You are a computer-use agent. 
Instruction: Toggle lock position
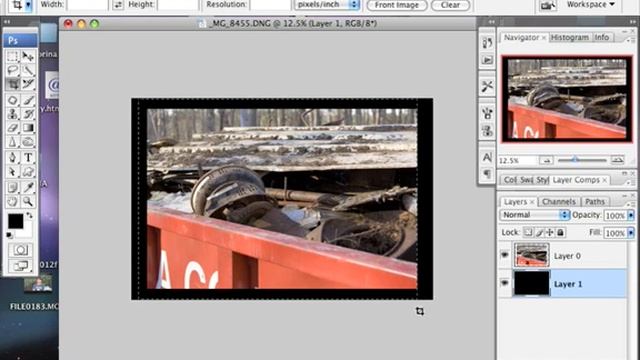550,232
